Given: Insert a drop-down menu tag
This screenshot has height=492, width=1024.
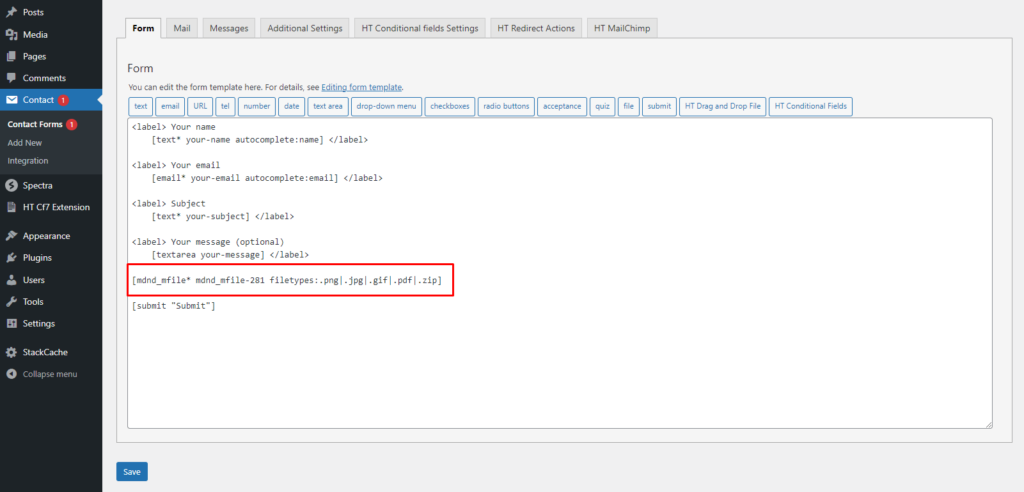Looking at the screenshot, I should tap(385, 106).
